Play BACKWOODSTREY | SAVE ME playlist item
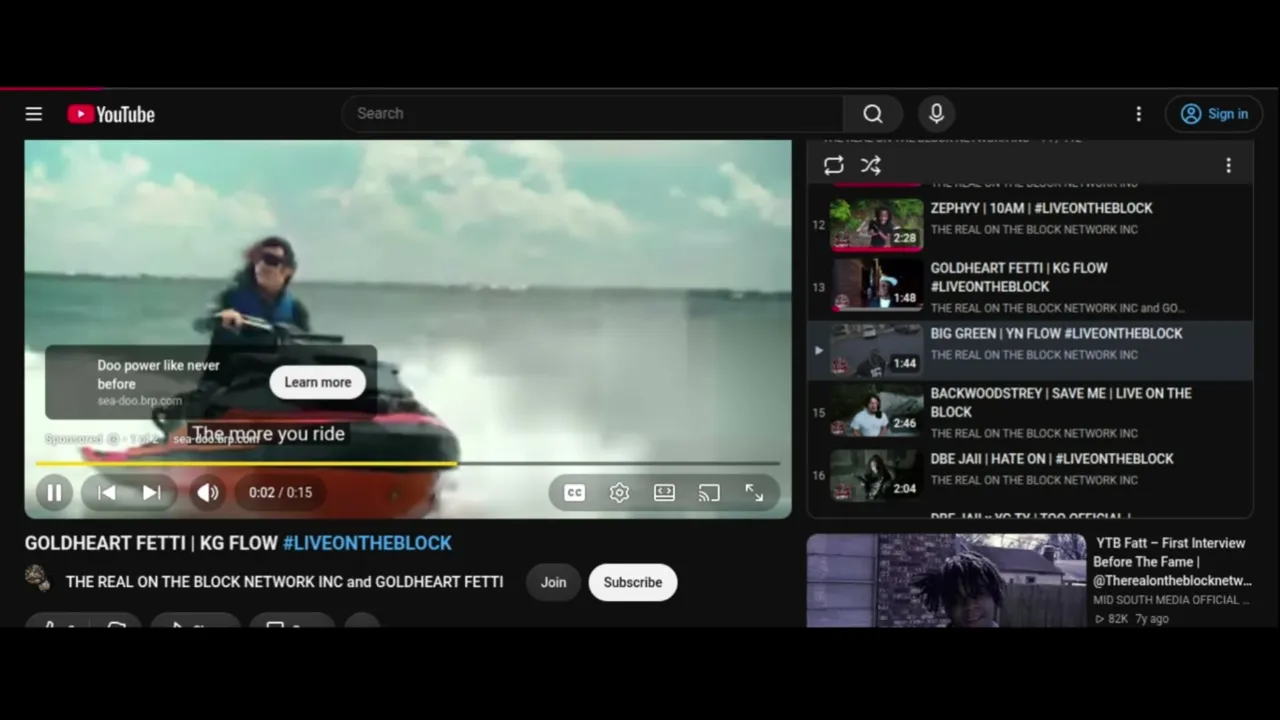Image resolution: width=1280 pixels, height=720 pixels. point(1030,411)
